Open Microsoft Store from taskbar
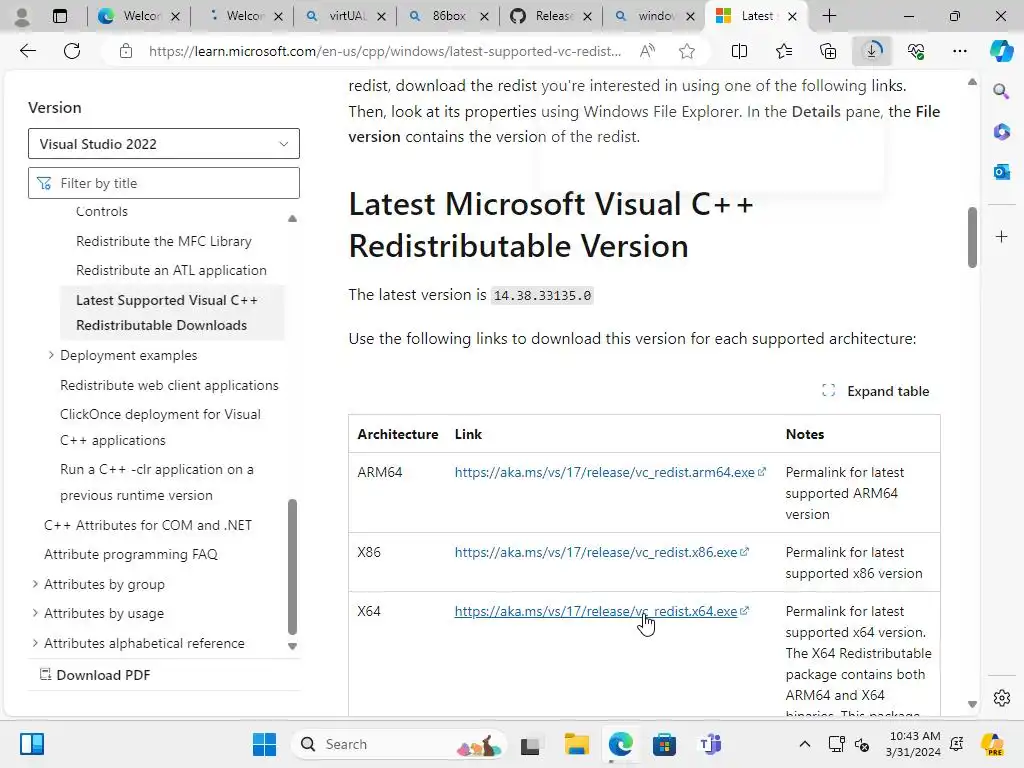Screen dimensions: 1024x768 coord(664,744)
